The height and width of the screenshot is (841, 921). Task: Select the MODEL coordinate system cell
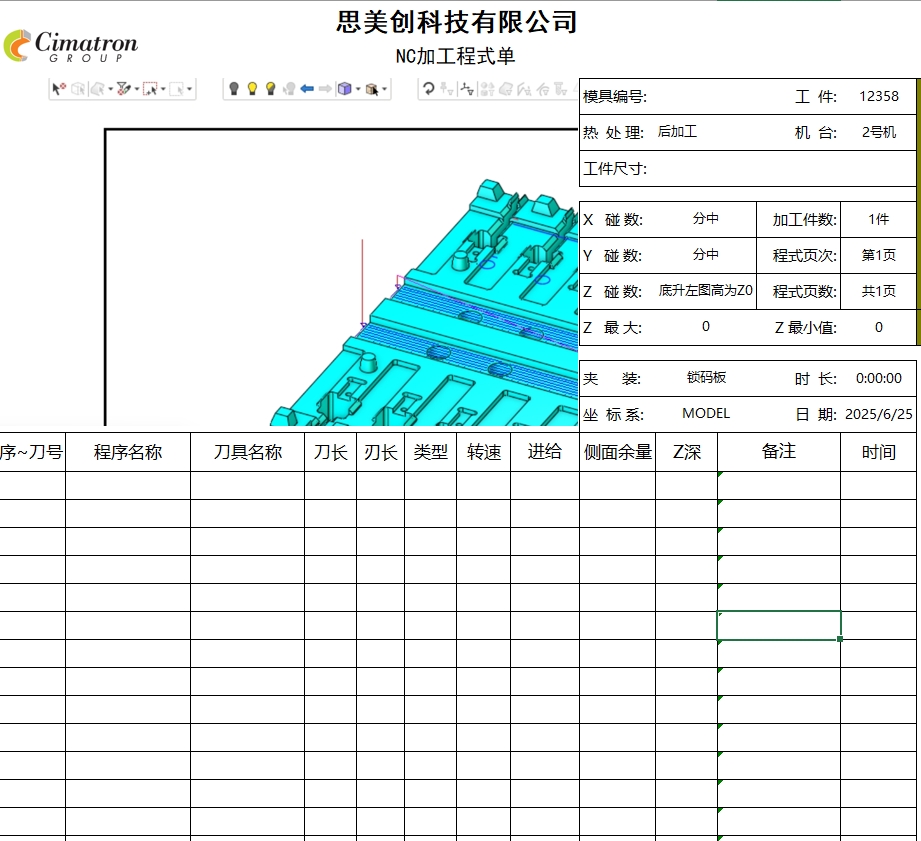click(x=705, y=413)
